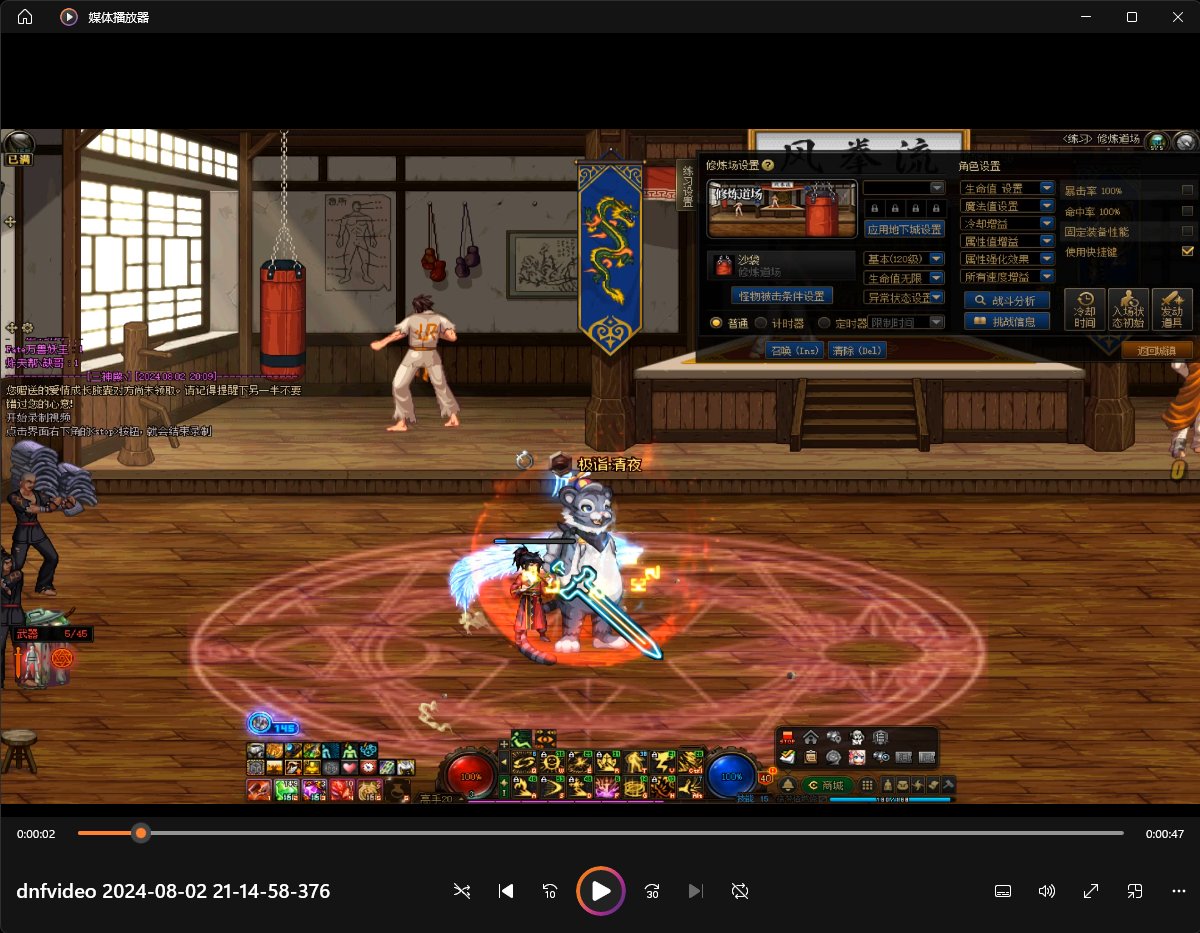
Task: Switch to mini player mode
Action: point(1135,891)
